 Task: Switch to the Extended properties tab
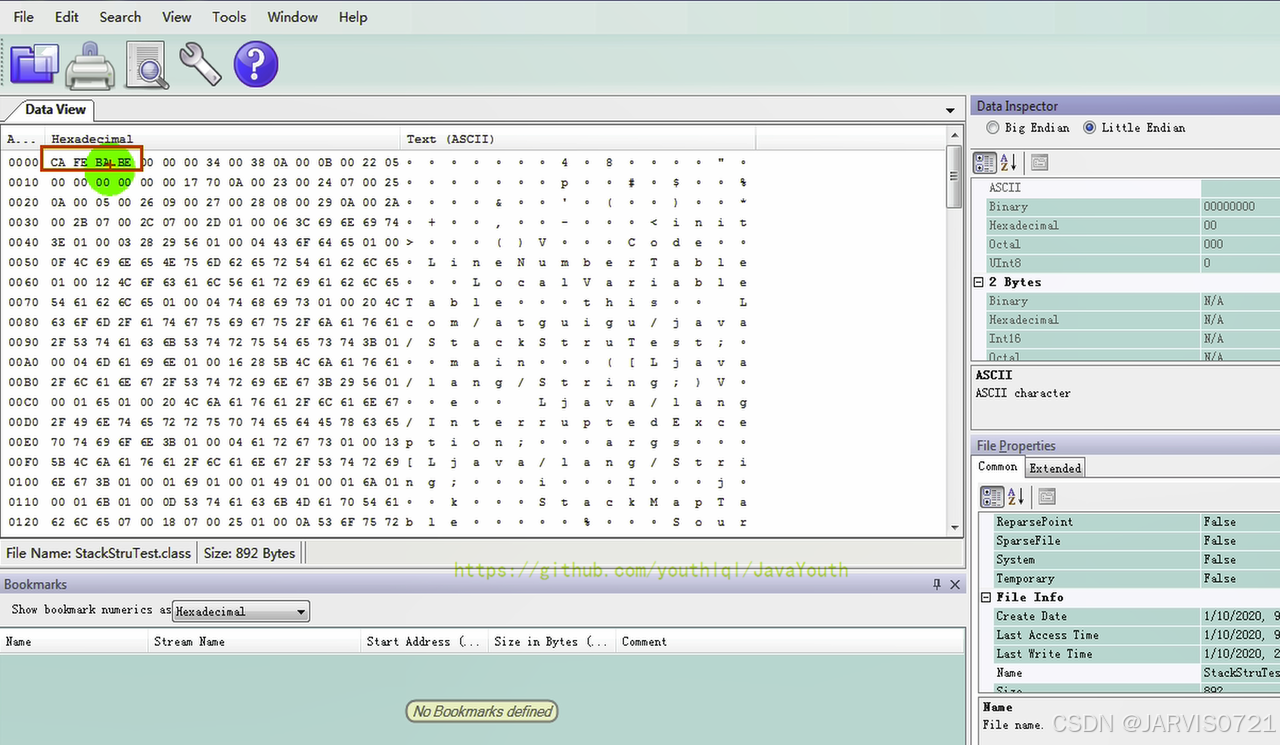(x=1055, y=468)
